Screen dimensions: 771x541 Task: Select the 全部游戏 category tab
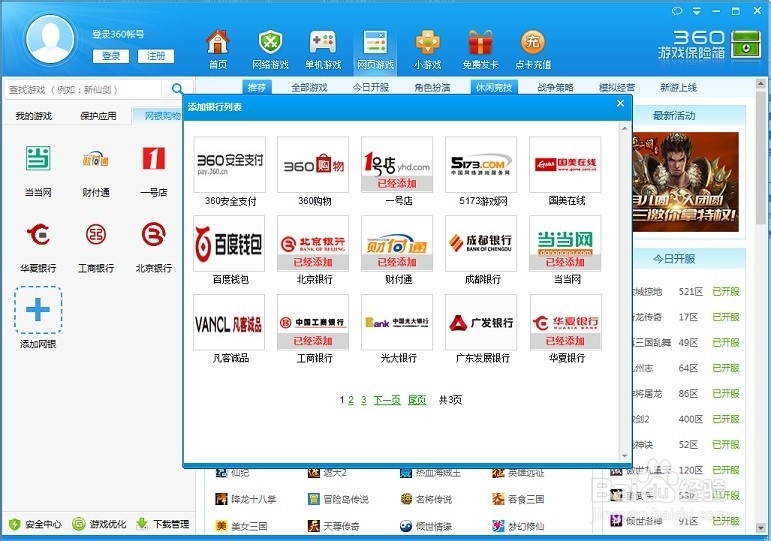[x=309, y=88]
